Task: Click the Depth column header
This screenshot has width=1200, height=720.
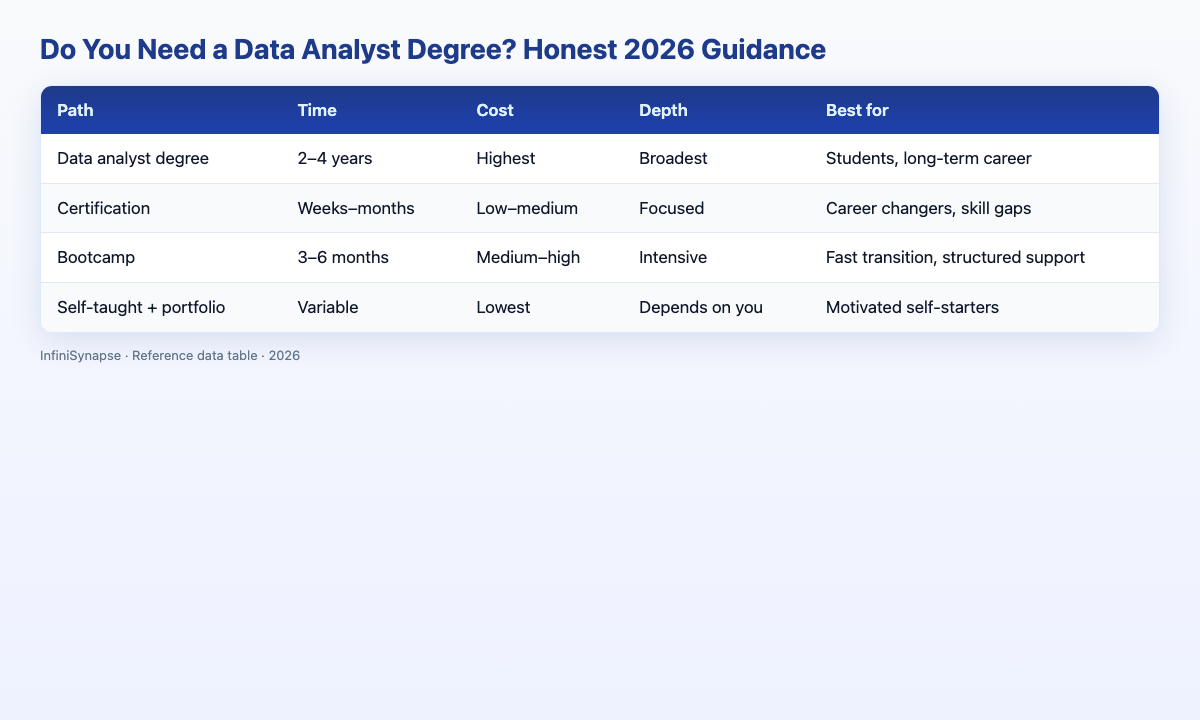Action: [x=663, y=110]
